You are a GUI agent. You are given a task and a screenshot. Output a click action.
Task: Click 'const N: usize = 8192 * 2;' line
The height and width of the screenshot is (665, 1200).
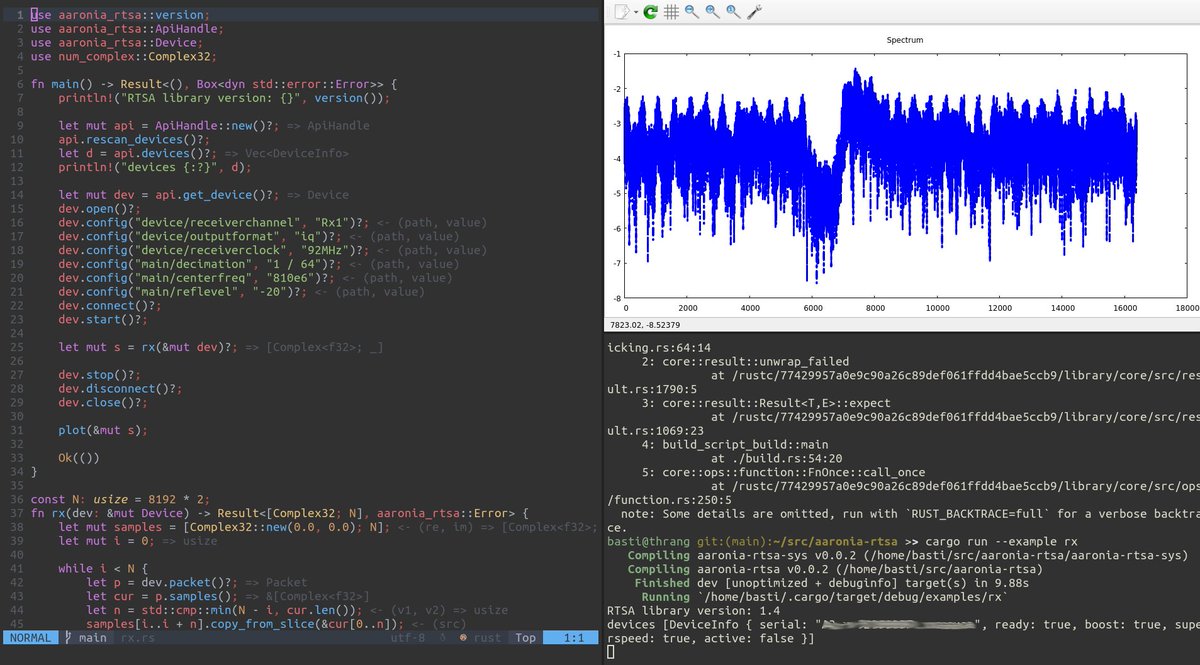pyautogui.click(x=120, y=498)
